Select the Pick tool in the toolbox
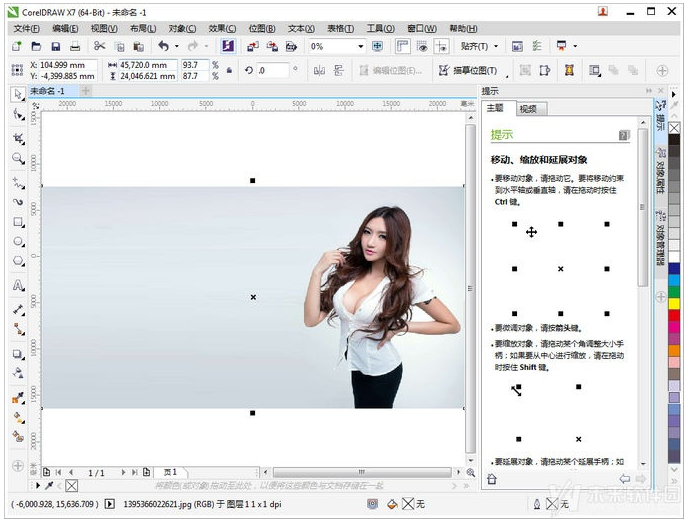This screenshot has width=688, height=522. [18, 94]
